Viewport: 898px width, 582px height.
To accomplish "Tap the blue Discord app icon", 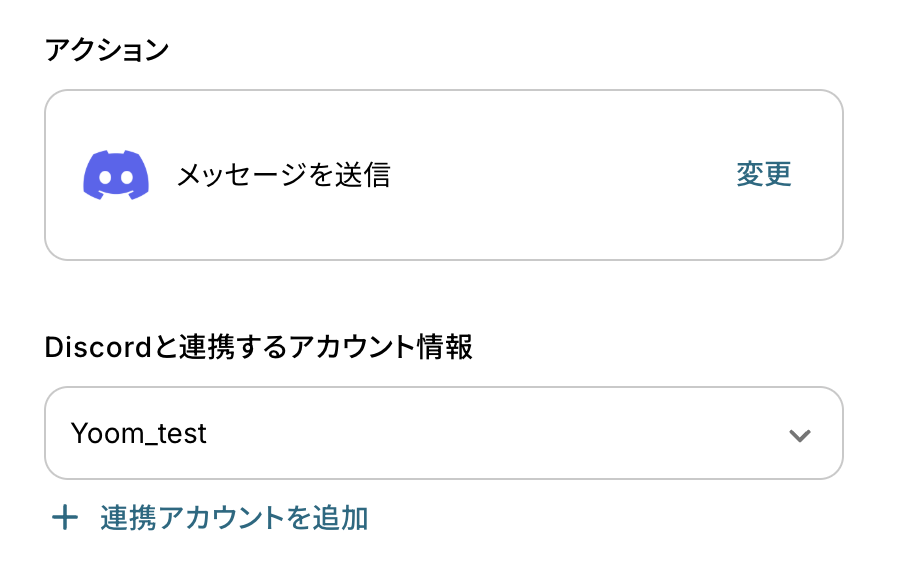I will click(116, 175).
